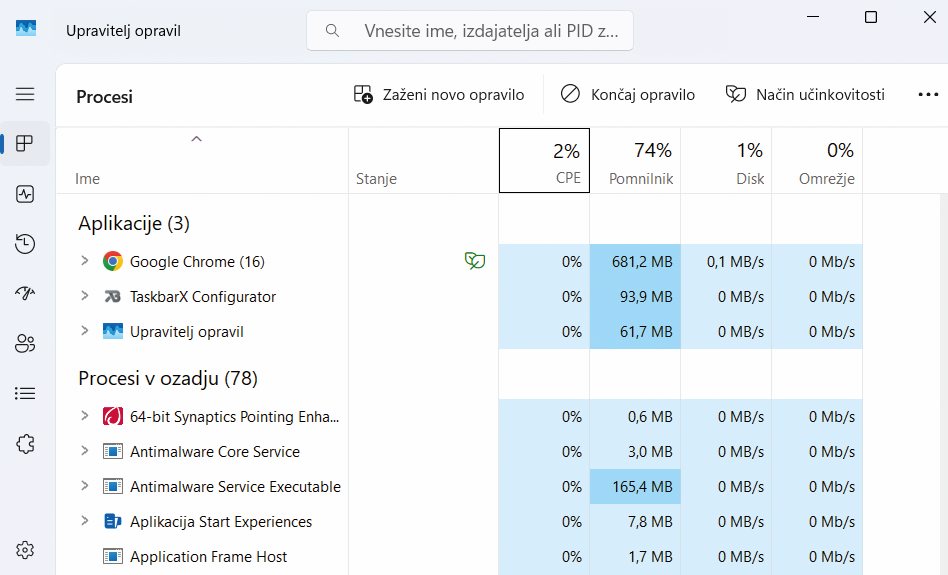This screenshot has width=948, height=575.
Task: Open the App history sidebar icon
Action: (25, 244)
